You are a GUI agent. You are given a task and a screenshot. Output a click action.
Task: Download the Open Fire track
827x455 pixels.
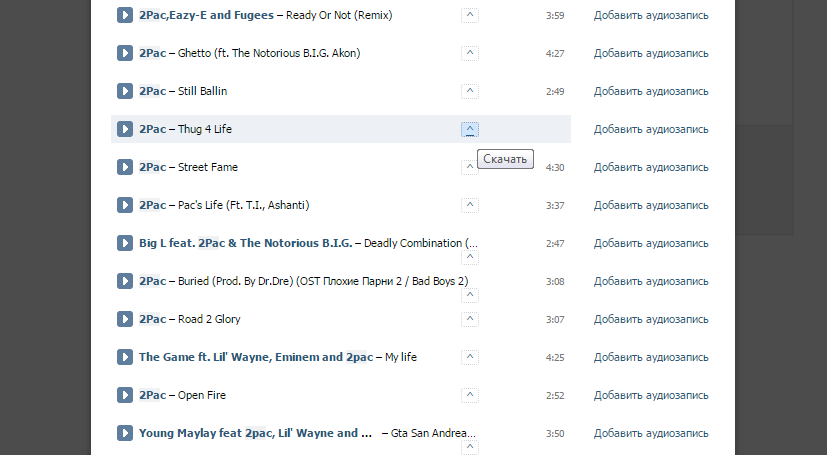coord(470,395)
